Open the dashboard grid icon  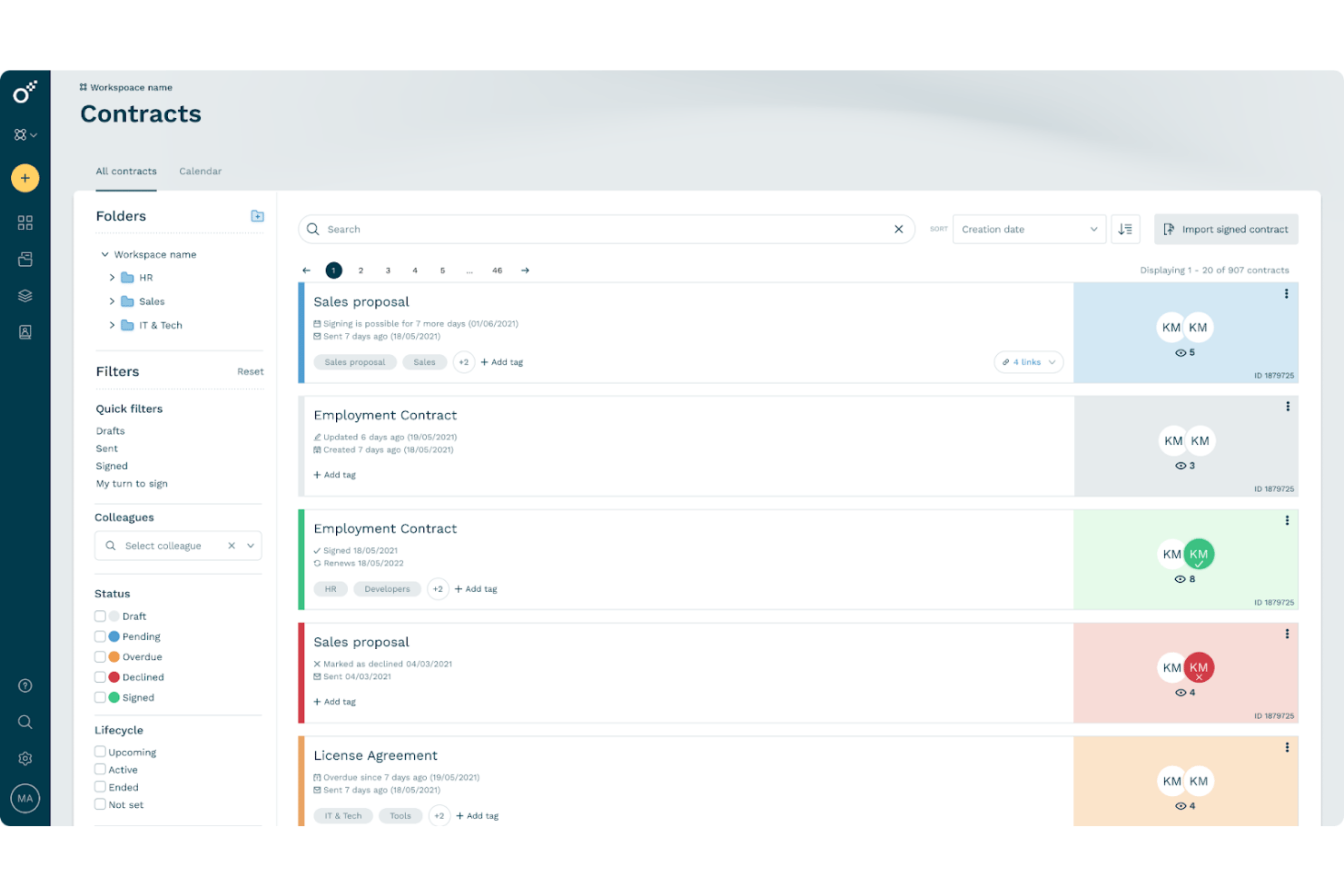coord(25,222)
